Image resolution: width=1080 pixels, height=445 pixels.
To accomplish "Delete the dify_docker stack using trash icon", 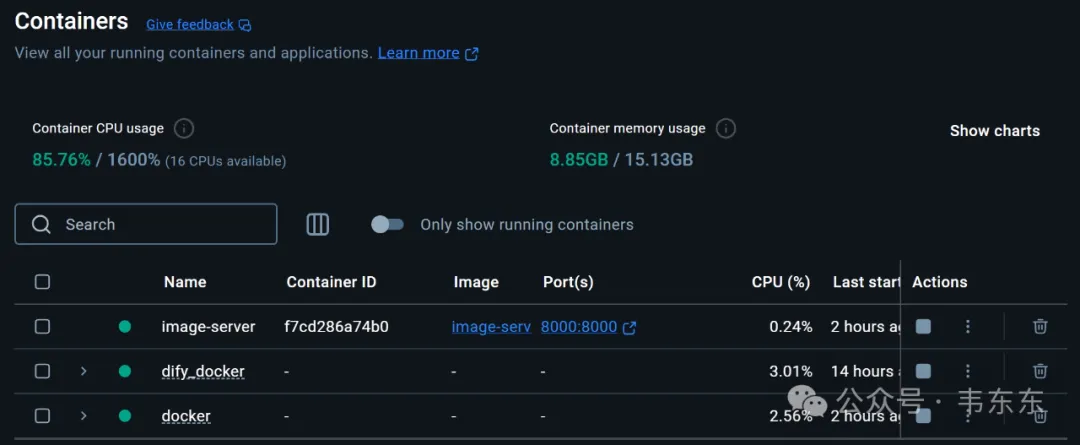I will 1040,371.
